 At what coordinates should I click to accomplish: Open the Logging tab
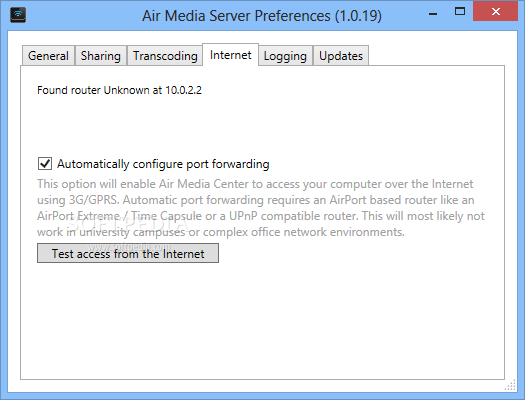pyautogui.click(x=285, y=56)
